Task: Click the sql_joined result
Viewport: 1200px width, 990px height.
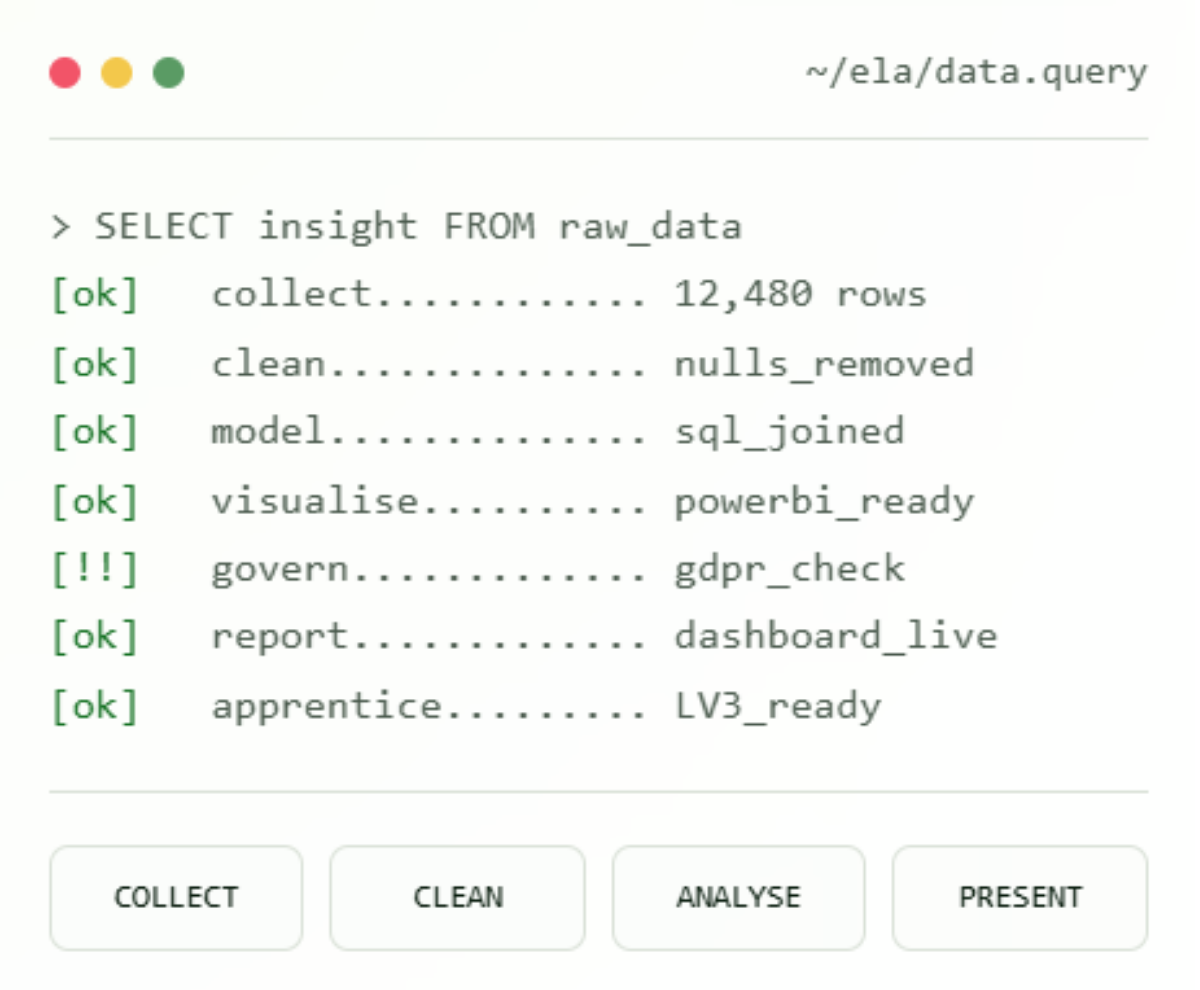Action: (x=789, y=432)
